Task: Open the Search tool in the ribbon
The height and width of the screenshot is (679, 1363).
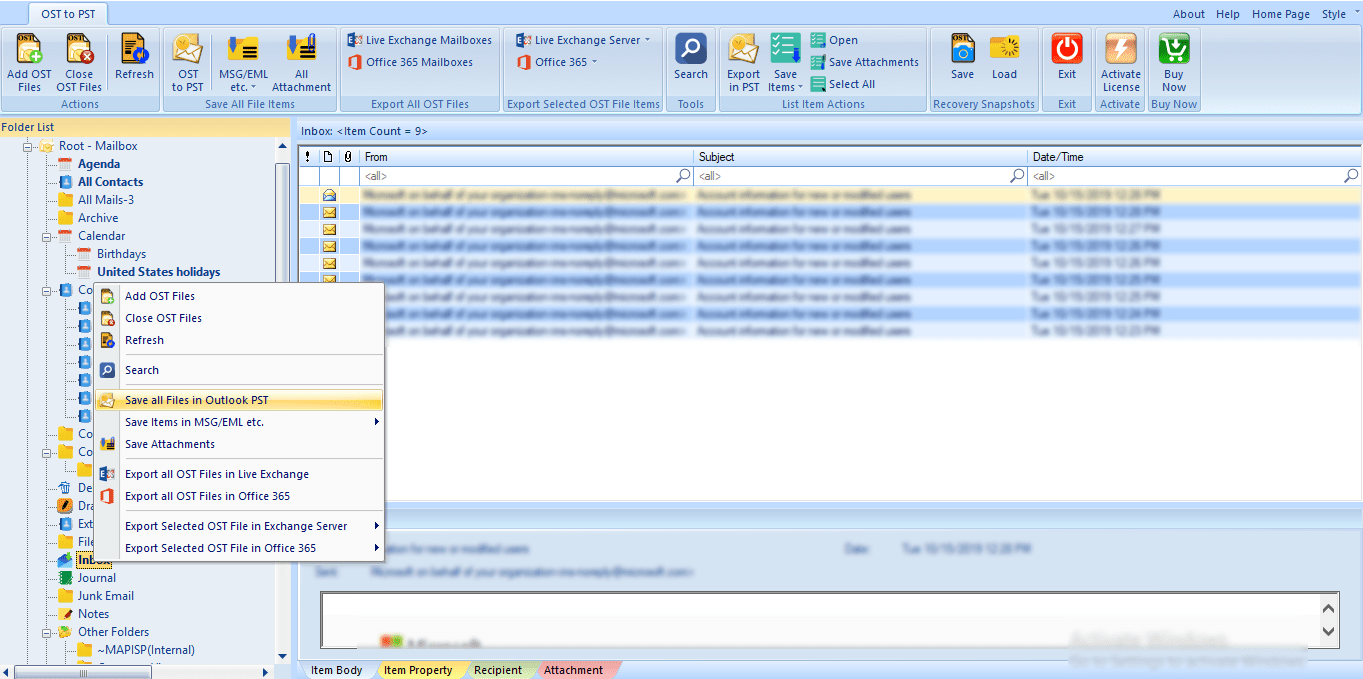Action: tap(690, 58)
